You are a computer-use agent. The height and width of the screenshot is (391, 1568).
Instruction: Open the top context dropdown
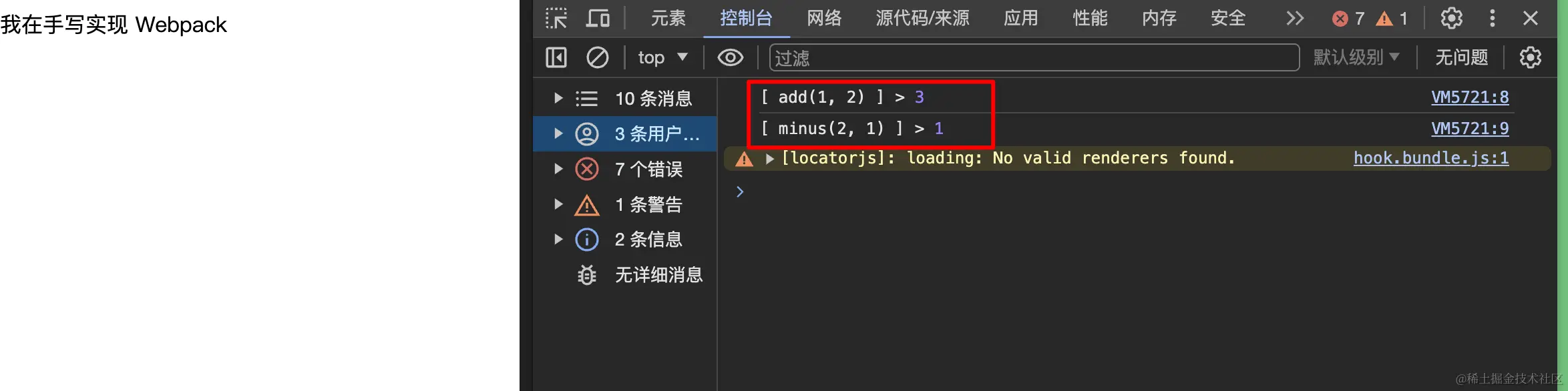[x=662, y=57]
